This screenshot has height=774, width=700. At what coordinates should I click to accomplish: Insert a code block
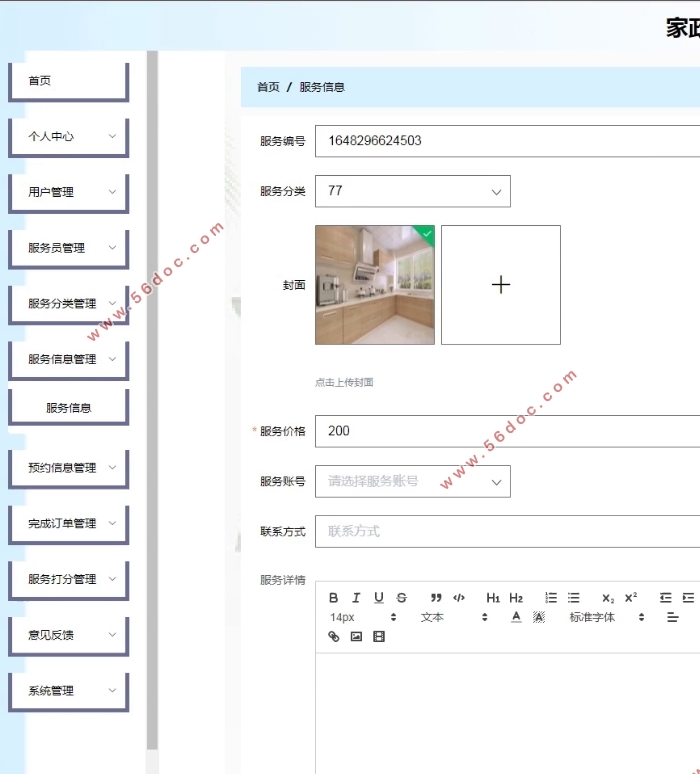tap(459, 598)
